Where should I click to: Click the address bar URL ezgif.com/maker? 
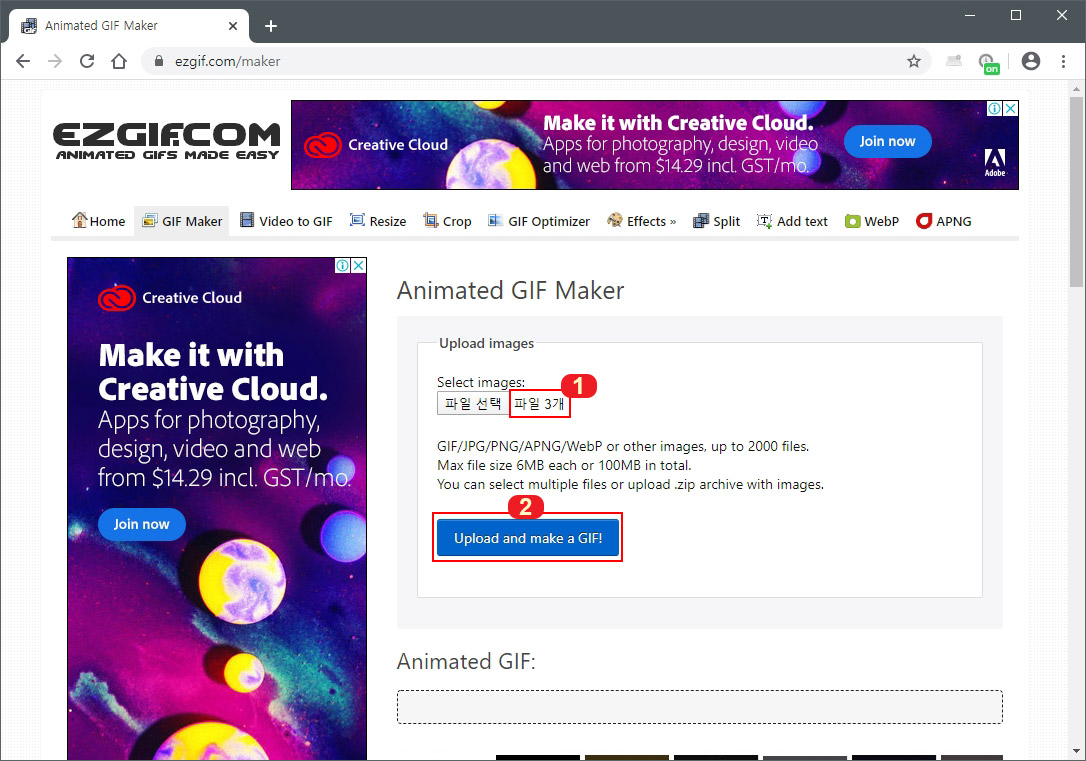coord(227,61)
